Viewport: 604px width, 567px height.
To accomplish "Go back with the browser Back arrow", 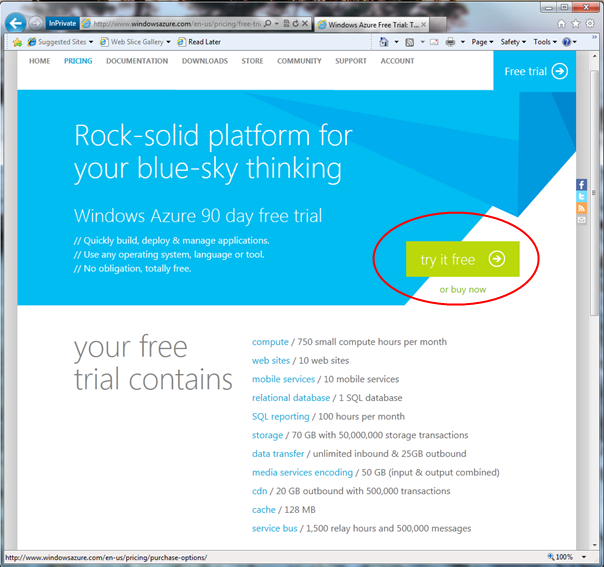I will click(15, 23).
